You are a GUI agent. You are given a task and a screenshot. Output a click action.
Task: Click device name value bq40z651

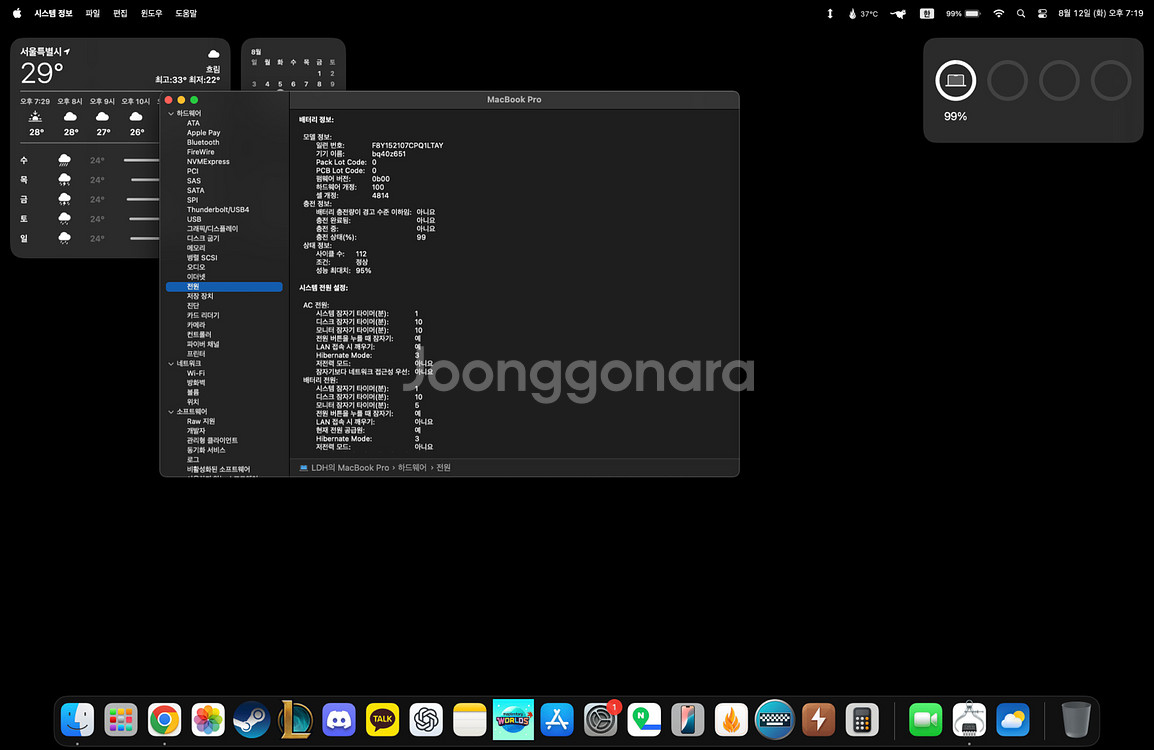point(389,154)
